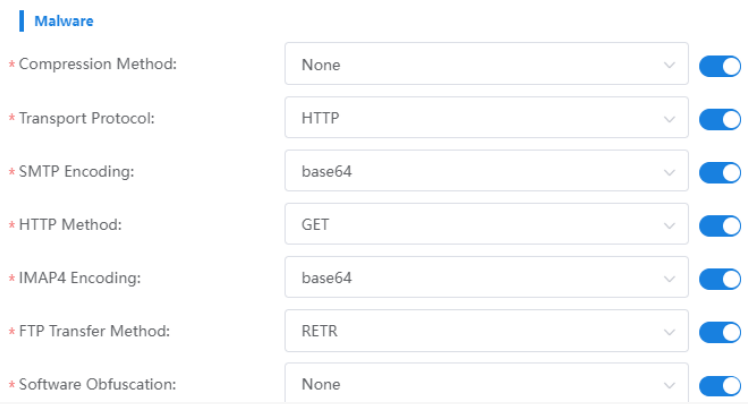Switch off the HTTP Method toggle

pyautogui.click(x=719, y=225)
